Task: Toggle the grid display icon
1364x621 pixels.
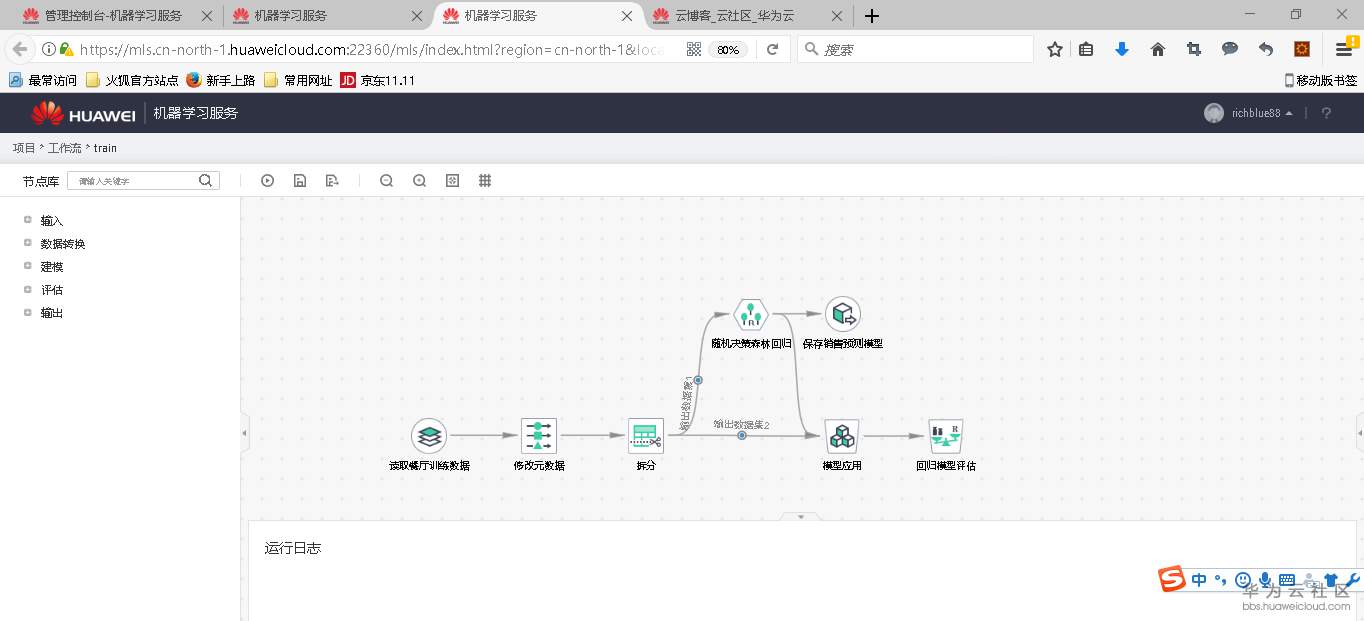Action: click(485, 180)
